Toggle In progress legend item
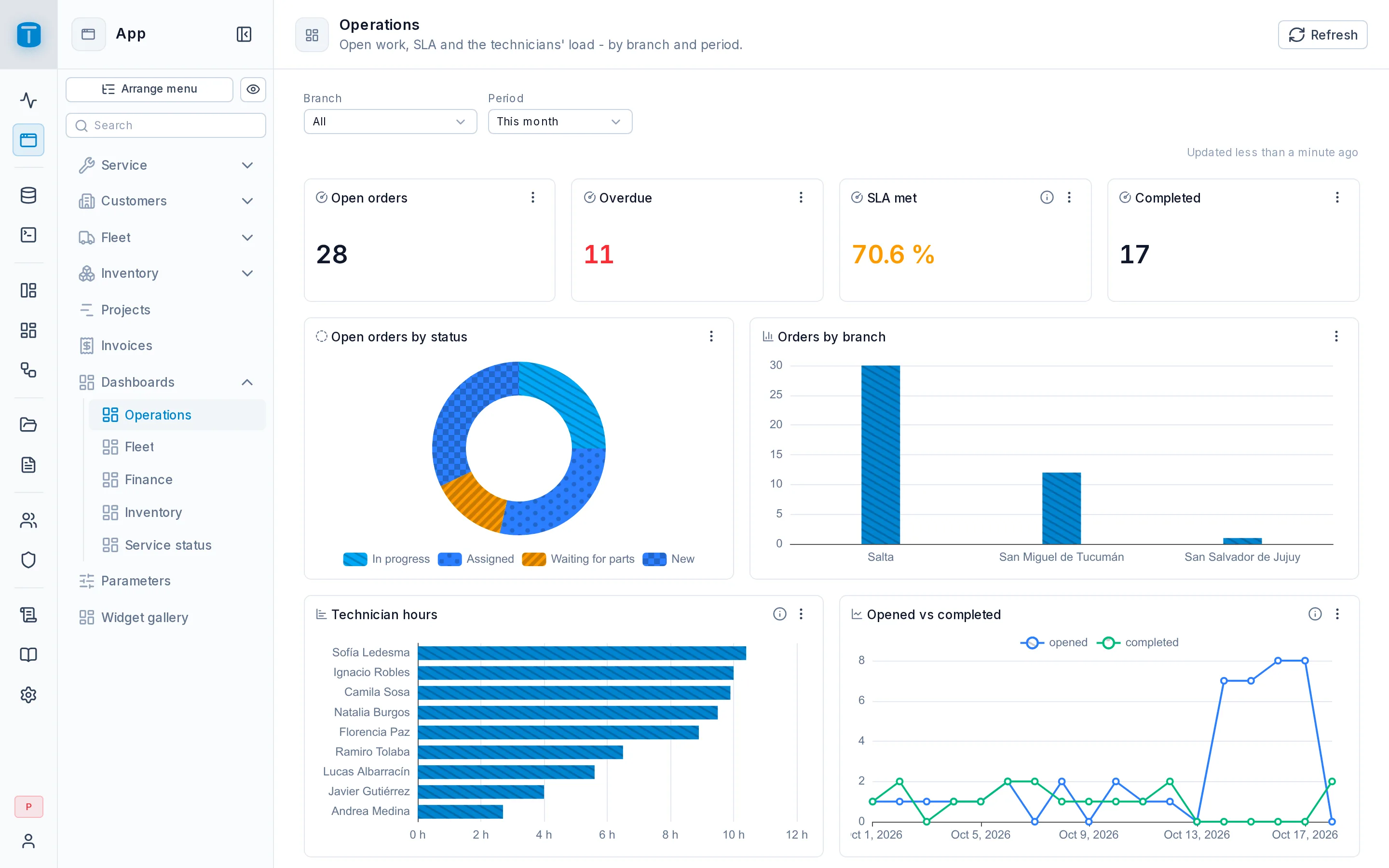1389x868 pixels. point(386,558)
